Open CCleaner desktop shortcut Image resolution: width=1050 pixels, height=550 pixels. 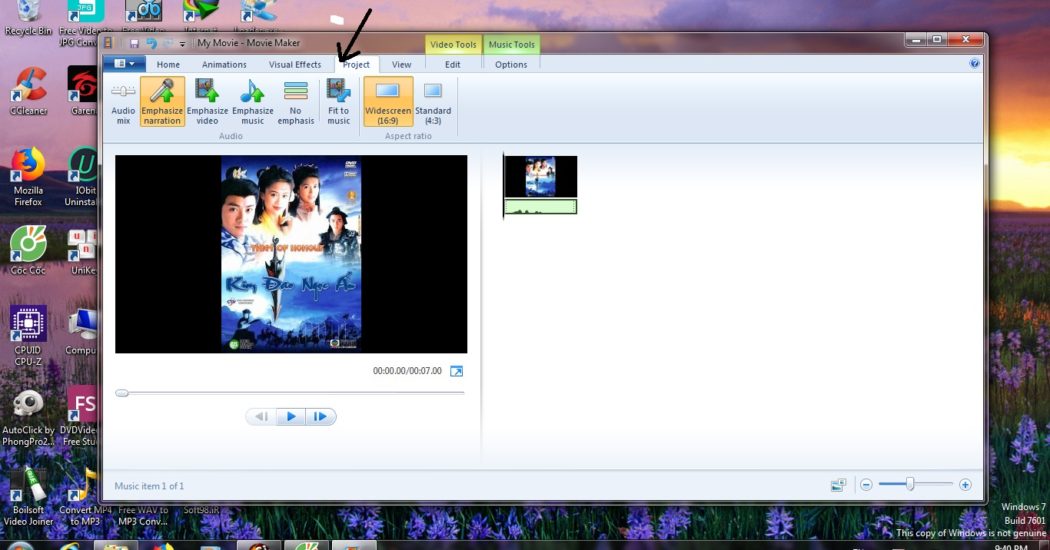click(28, 91)
